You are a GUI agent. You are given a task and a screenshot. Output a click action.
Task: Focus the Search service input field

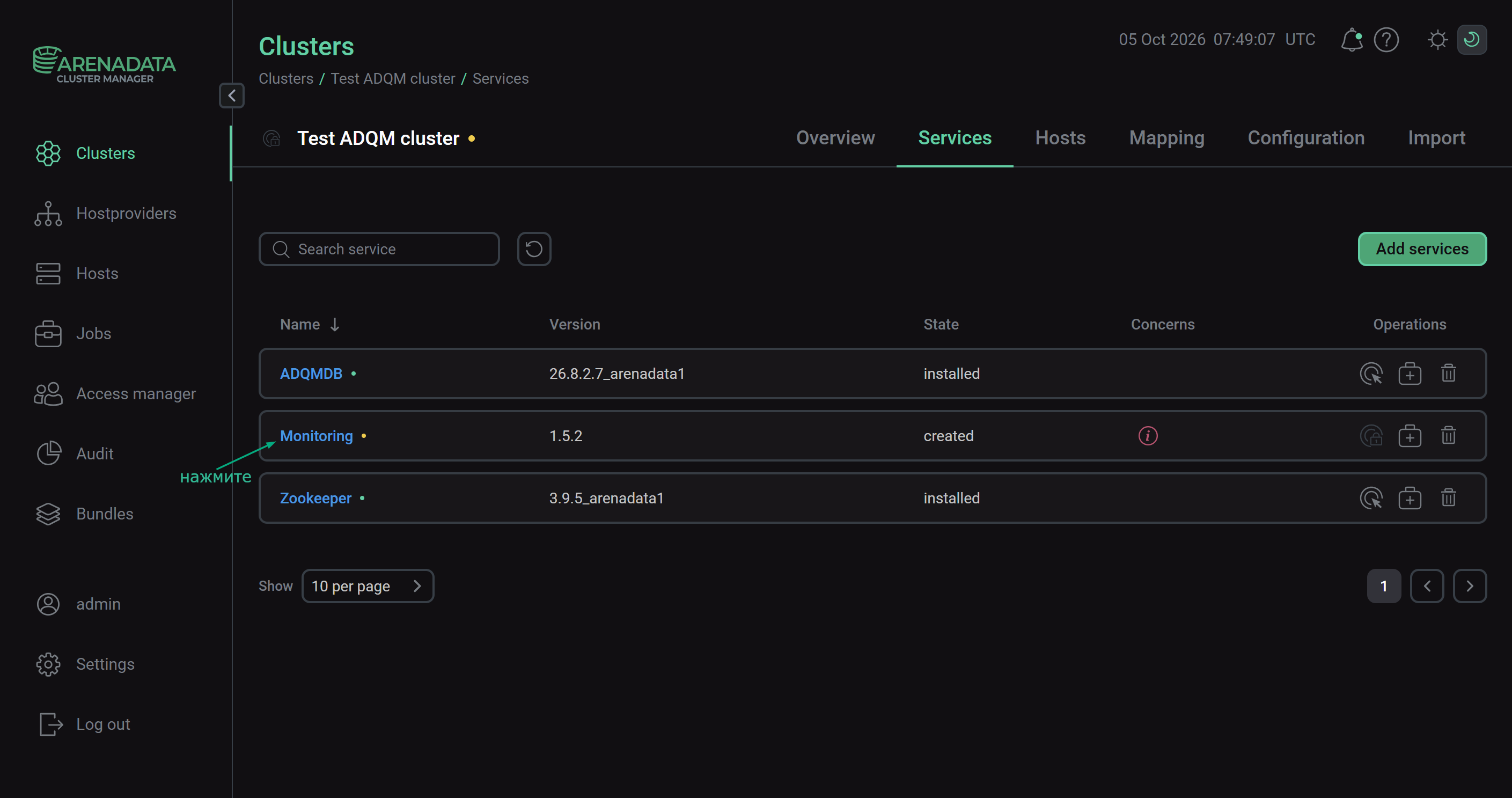click(x=379, y=249)
